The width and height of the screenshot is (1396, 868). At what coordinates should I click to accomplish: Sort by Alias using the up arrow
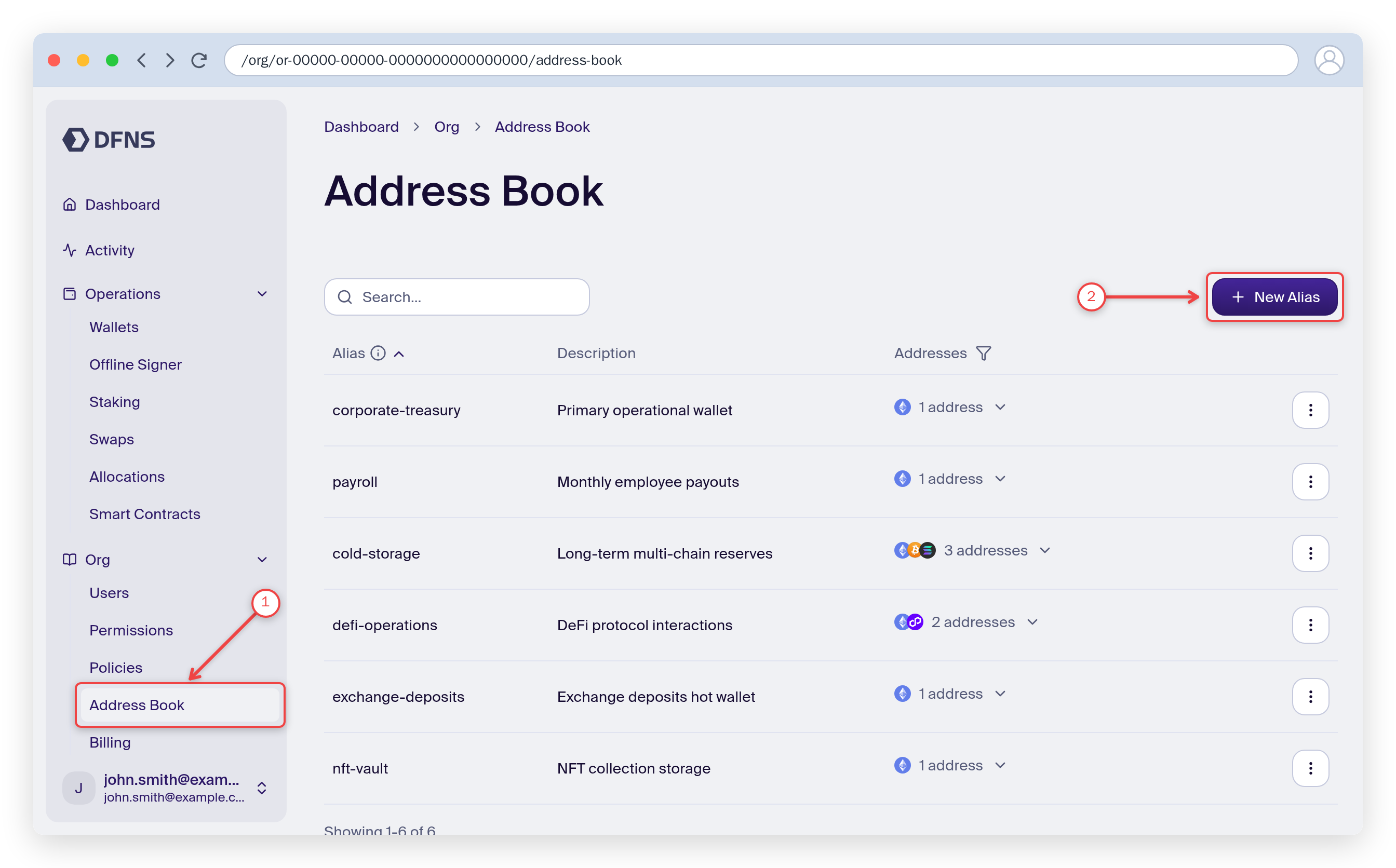coord(399,354)
